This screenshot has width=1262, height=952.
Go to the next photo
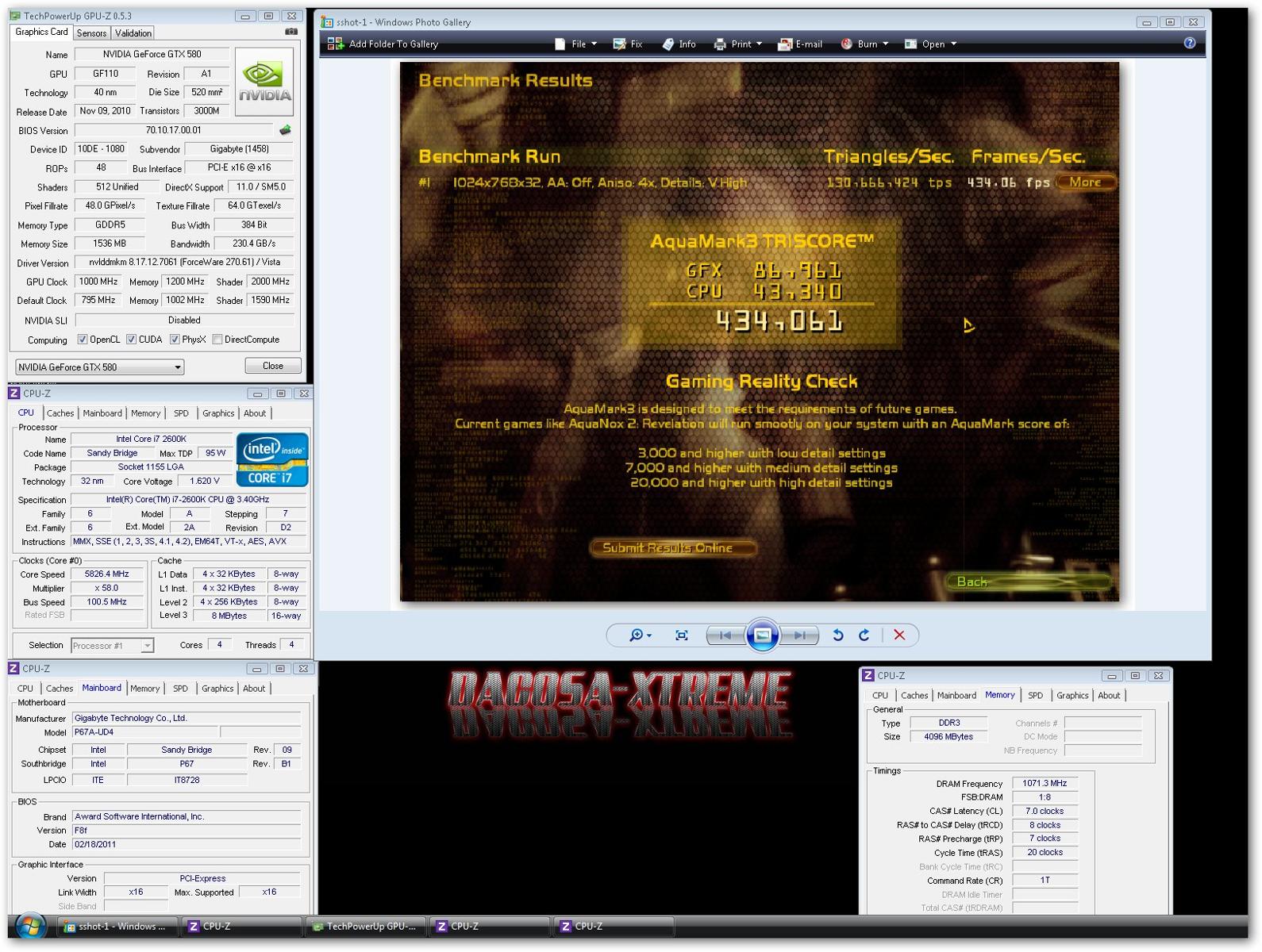(x=799, y=635)
